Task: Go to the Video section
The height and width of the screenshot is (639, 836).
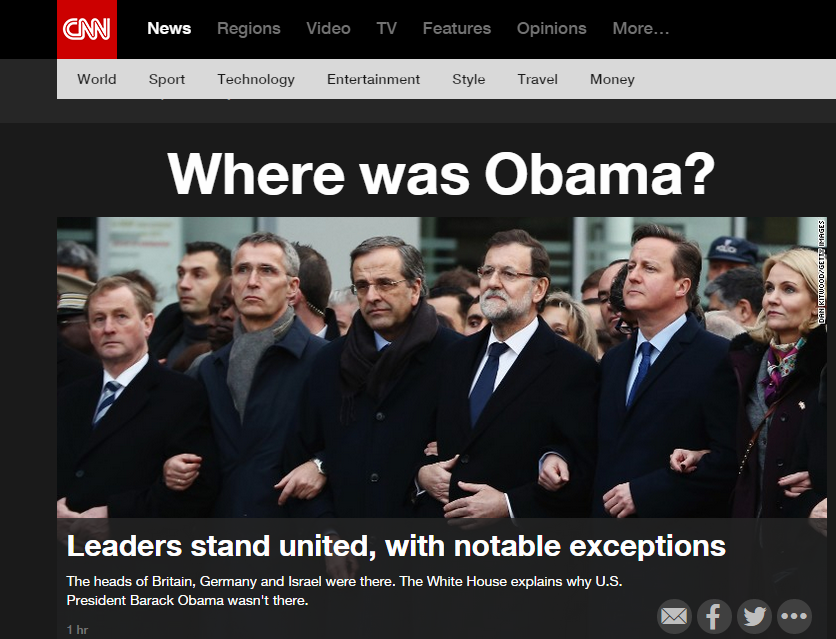Action: pyautogui.click(x=328, y=28)
